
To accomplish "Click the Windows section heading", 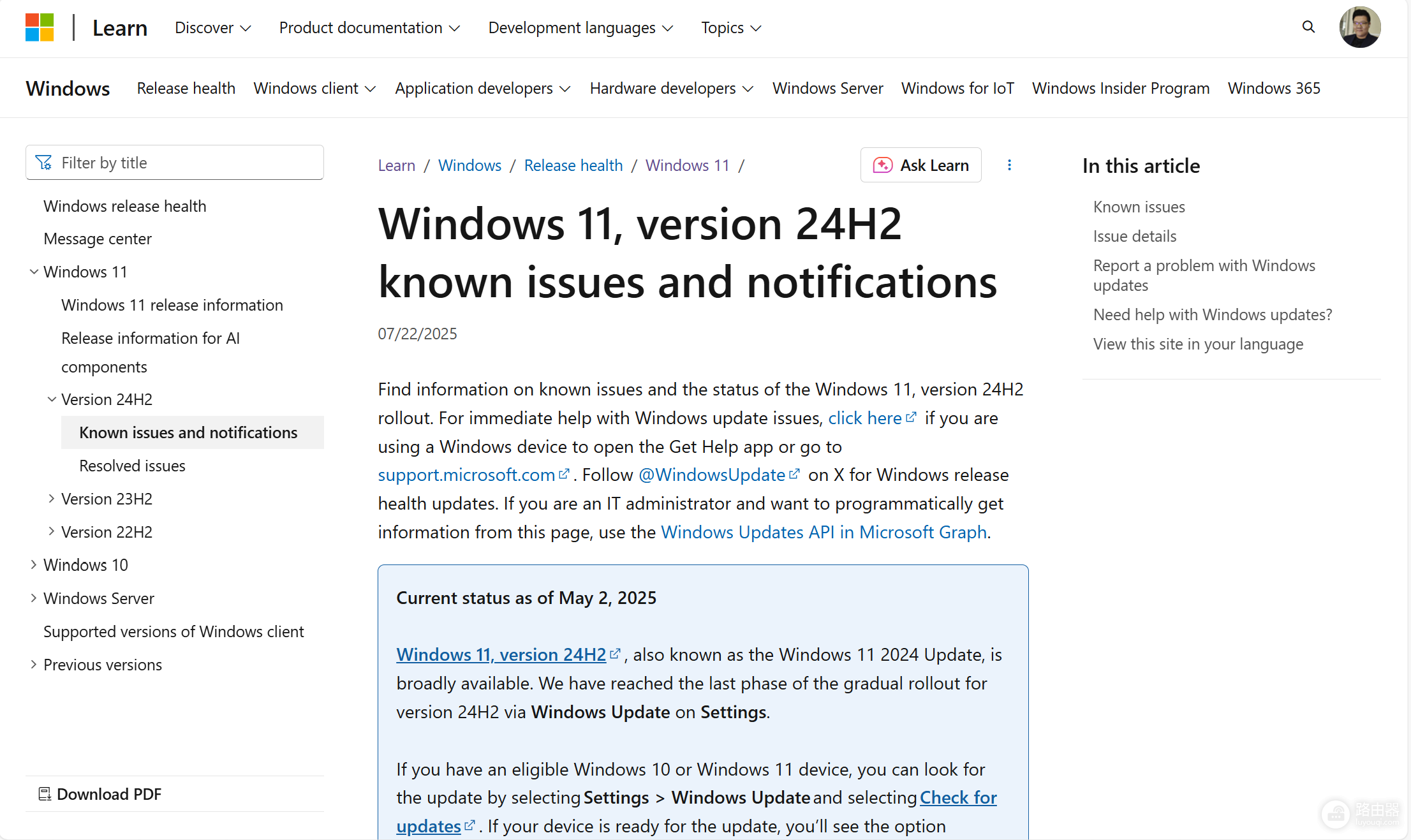I will pyautogui.click(x=68, y=88).
